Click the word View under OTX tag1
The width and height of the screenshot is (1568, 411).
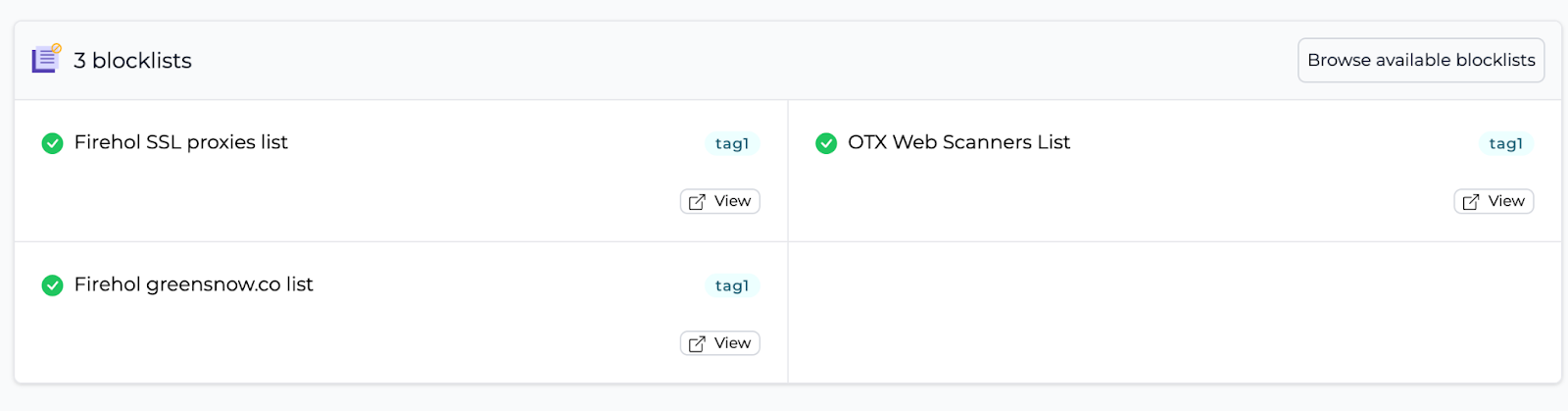coord(1506,201)
